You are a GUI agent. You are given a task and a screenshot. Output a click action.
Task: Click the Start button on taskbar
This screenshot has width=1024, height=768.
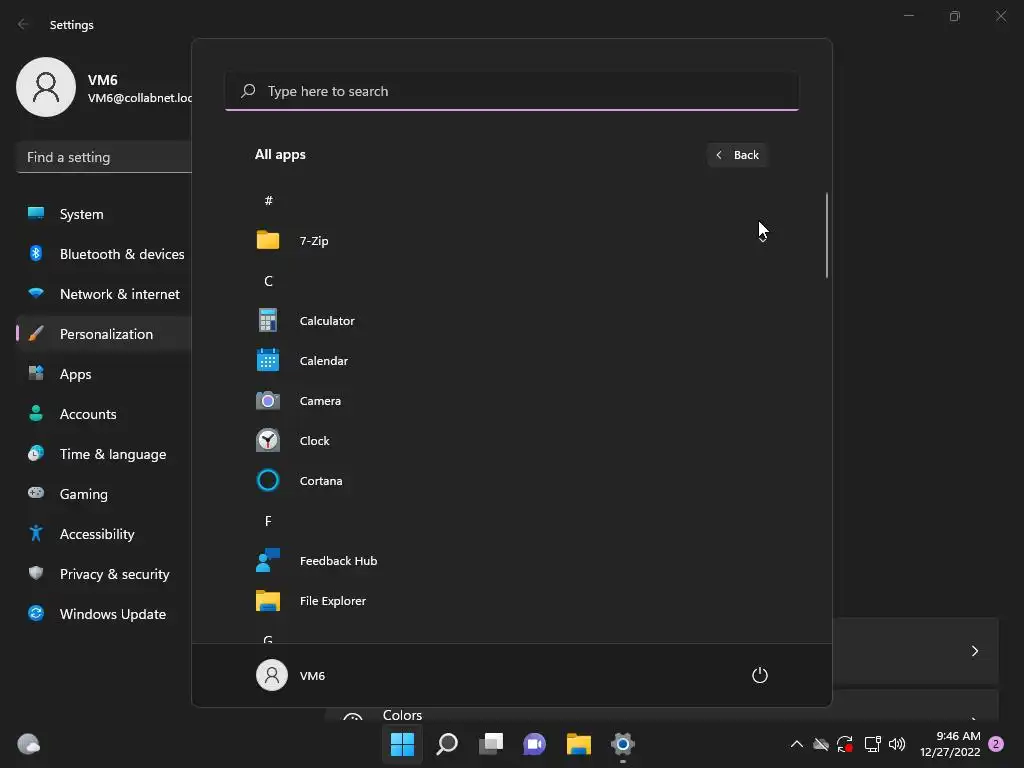click(x=402, y=744)
